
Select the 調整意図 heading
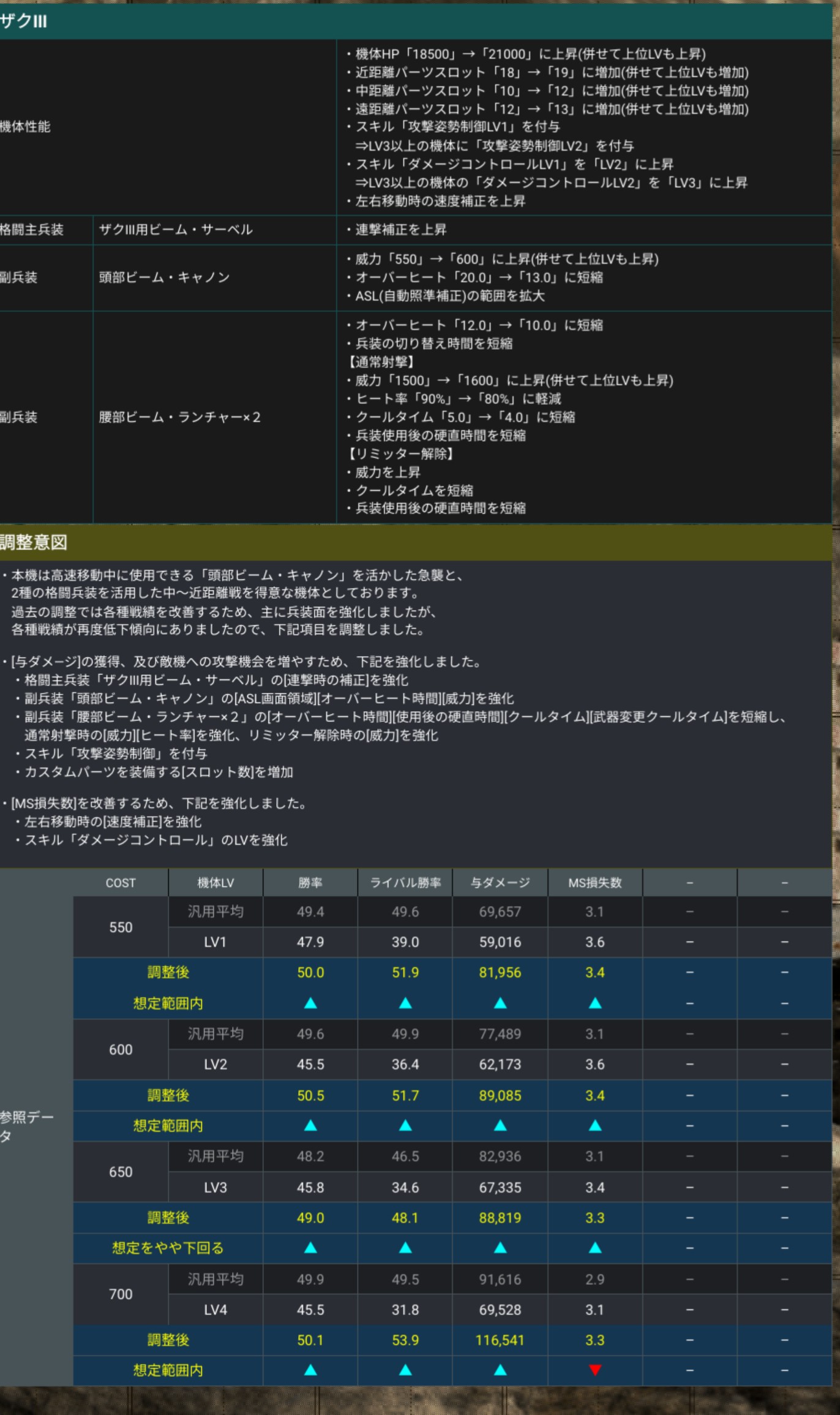pyautogui.click(x=416, y=542)
